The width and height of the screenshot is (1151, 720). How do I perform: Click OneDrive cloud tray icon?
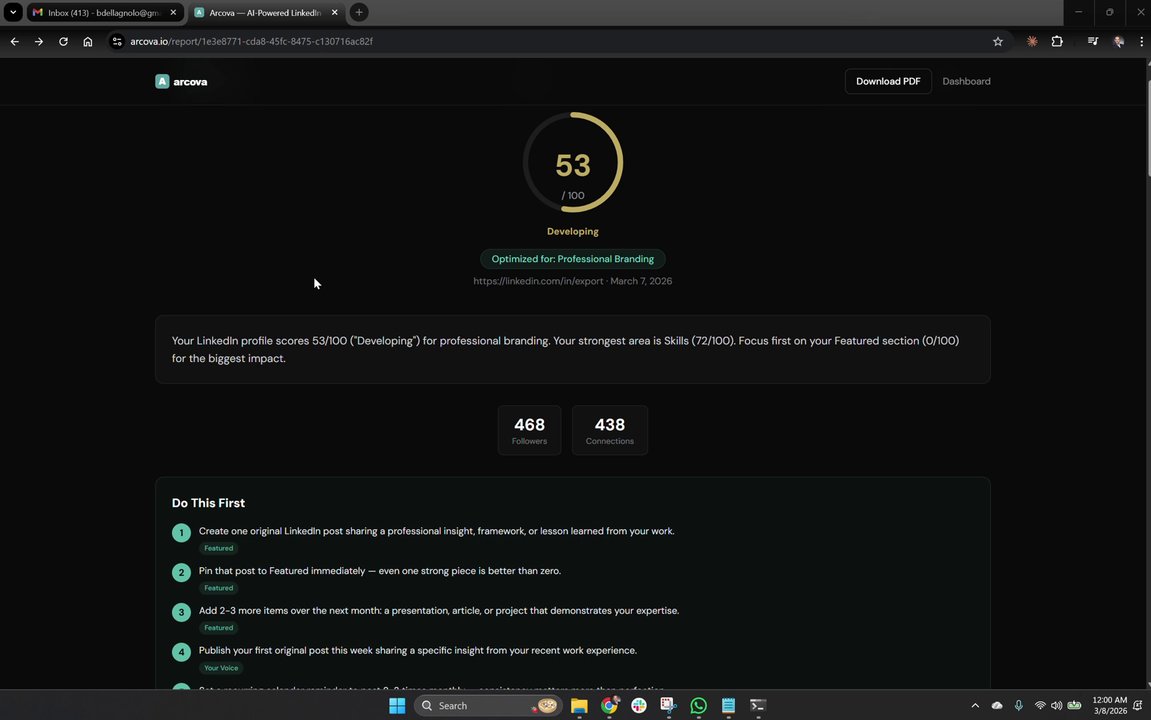(997, 705)
